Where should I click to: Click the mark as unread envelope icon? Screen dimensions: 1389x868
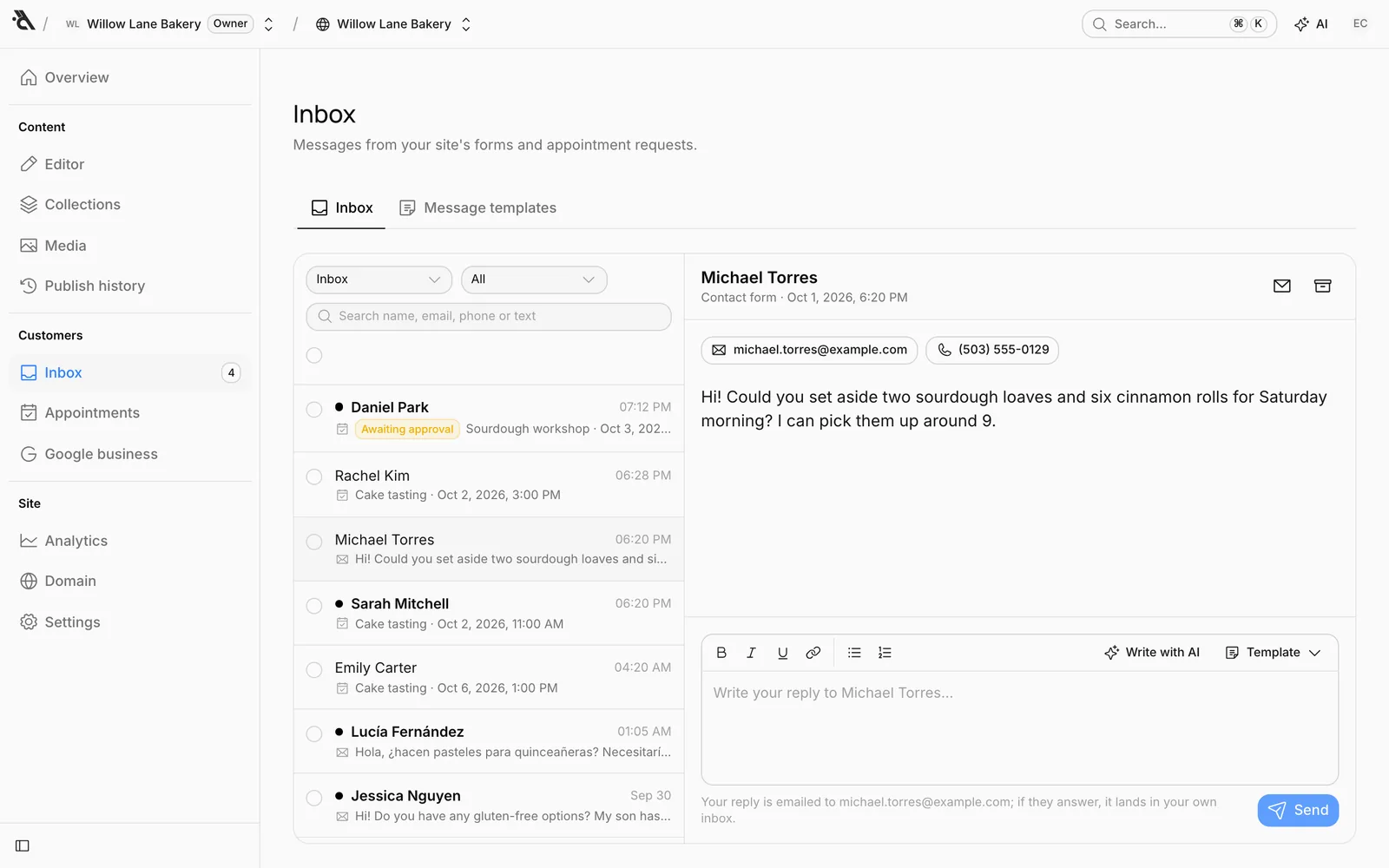(x=1282, y=286)
